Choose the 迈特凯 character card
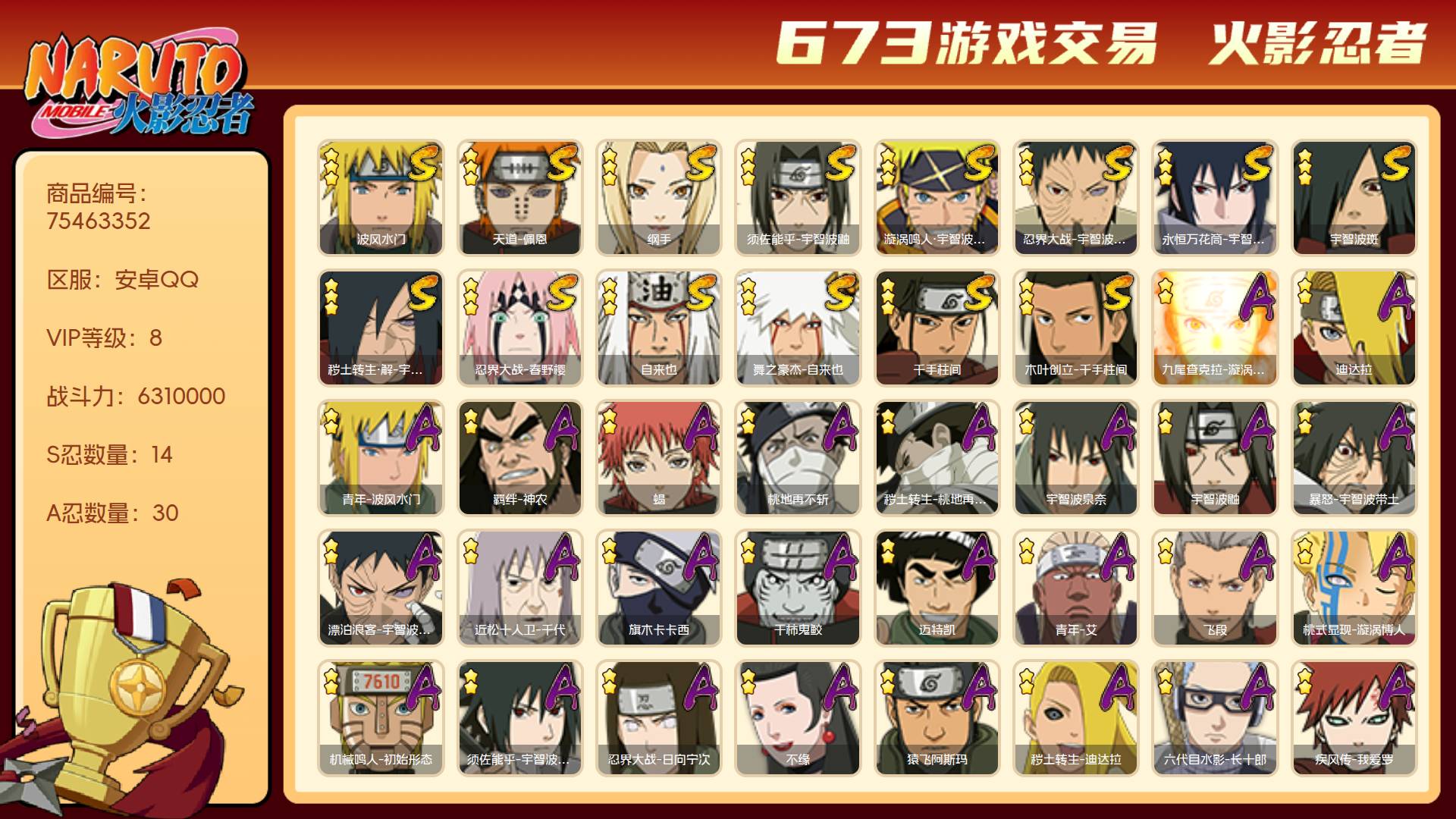Viewport: 1456px width, 819px height. pyautogui.click(x=937, y=588)
